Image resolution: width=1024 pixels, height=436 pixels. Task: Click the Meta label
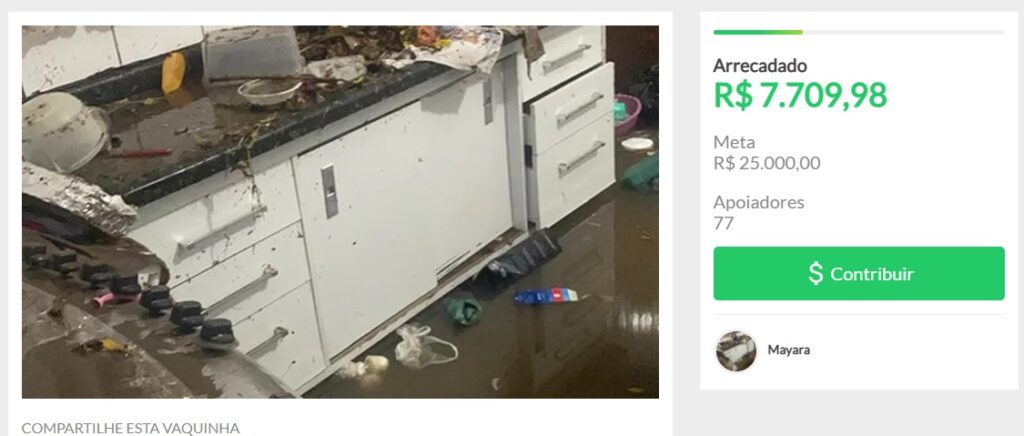coord(734,142)
